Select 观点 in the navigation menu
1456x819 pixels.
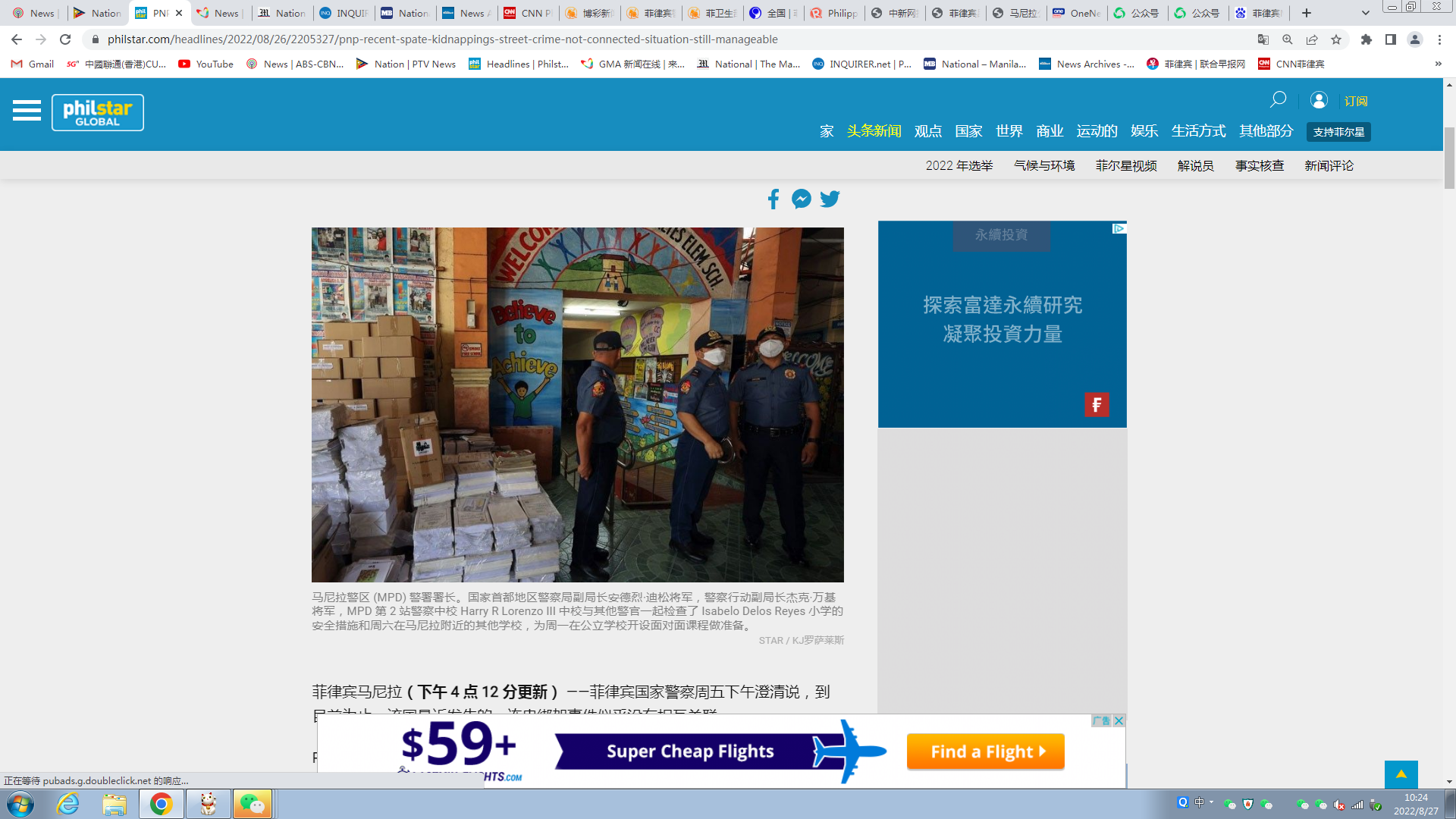point(927,131)
